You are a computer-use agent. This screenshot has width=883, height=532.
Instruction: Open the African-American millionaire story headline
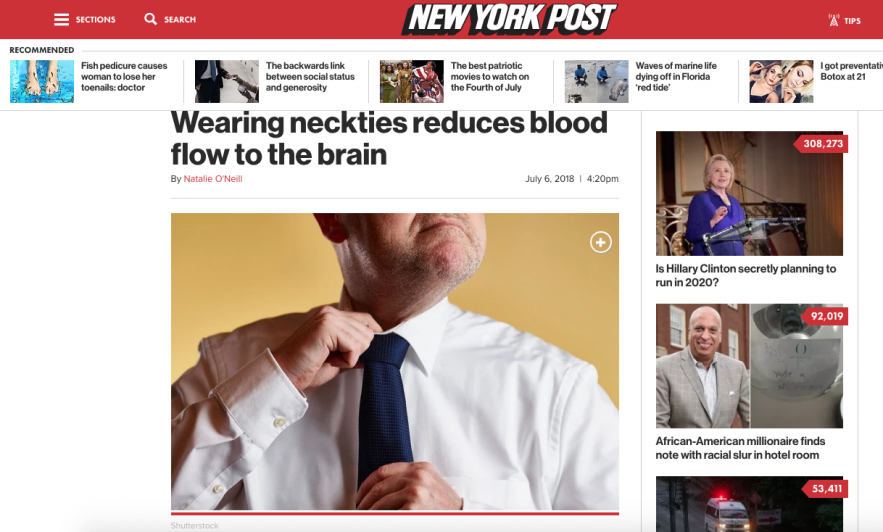point(740,448)
